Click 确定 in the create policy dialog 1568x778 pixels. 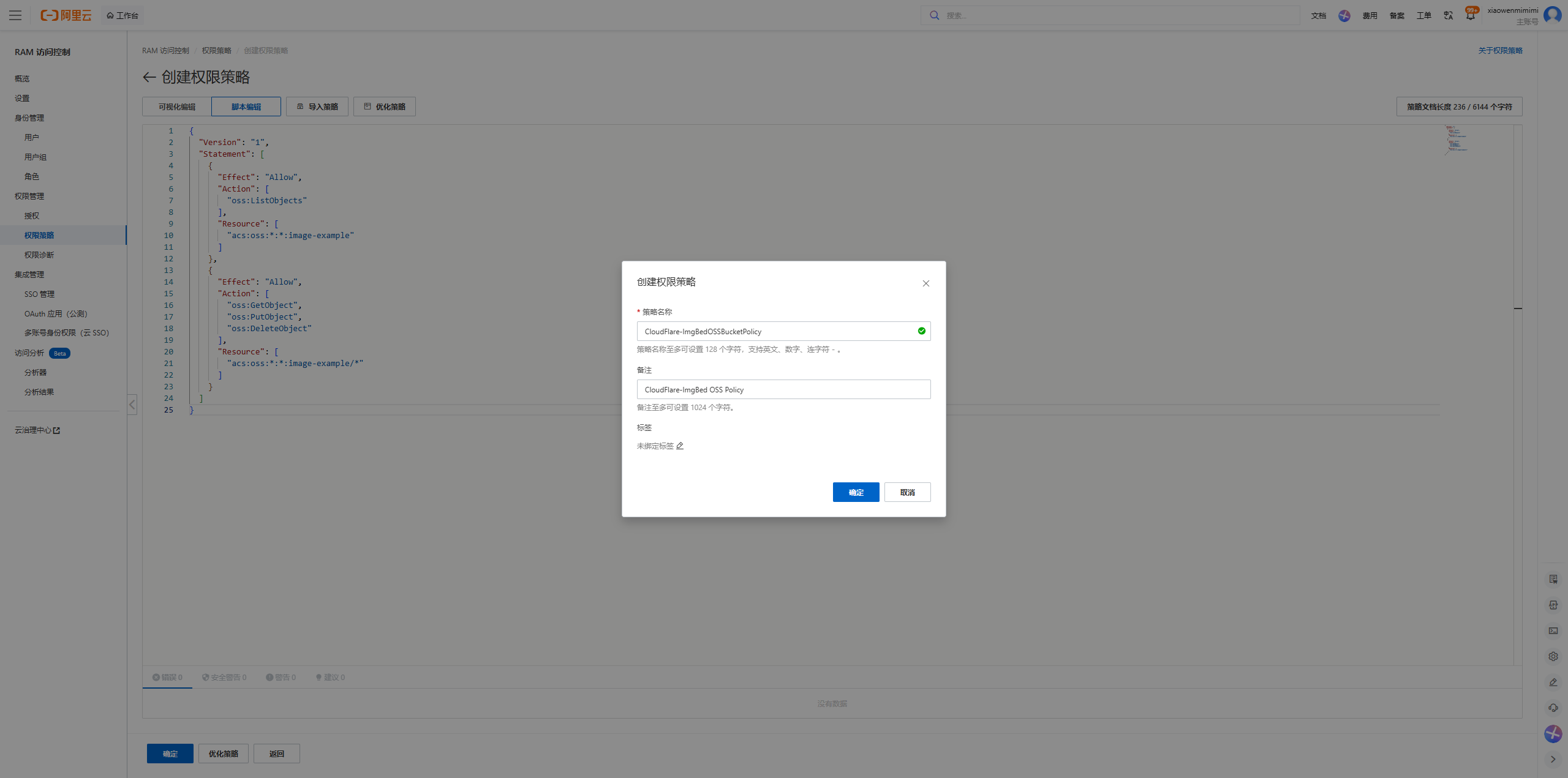tap(855, 492)
